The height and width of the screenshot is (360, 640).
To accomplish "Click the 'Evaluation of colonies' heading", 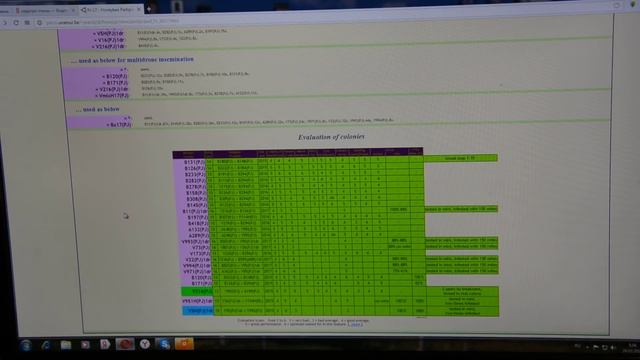I will 331,137.
